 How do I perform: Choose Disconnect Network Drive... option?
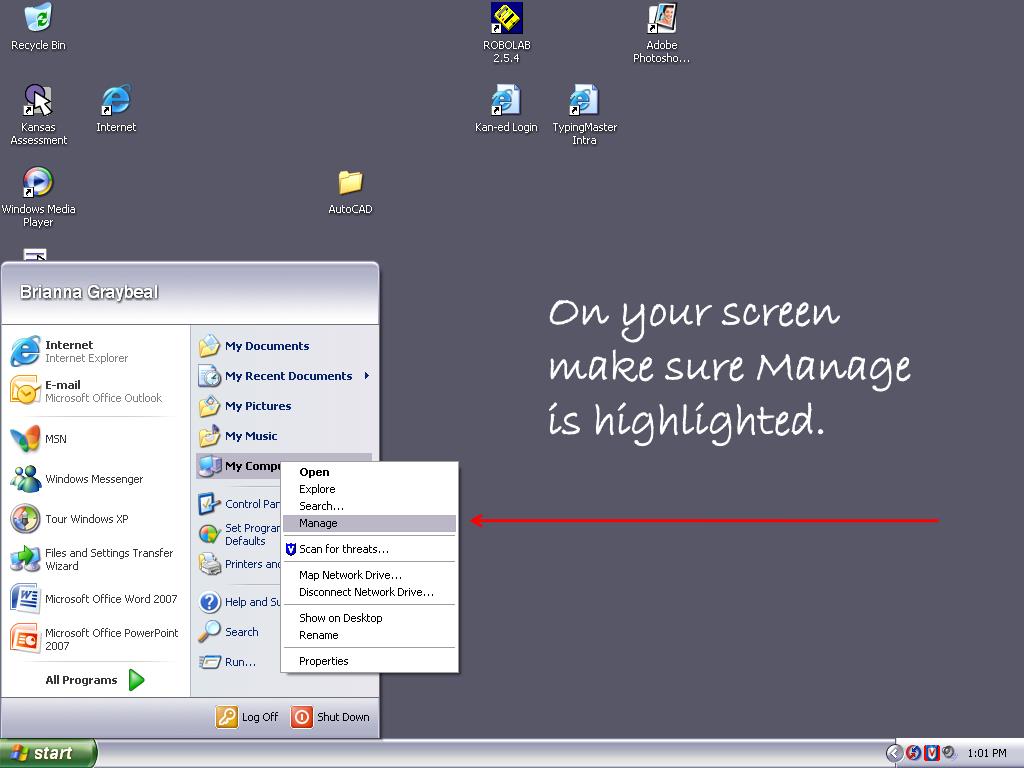(370, 592)
